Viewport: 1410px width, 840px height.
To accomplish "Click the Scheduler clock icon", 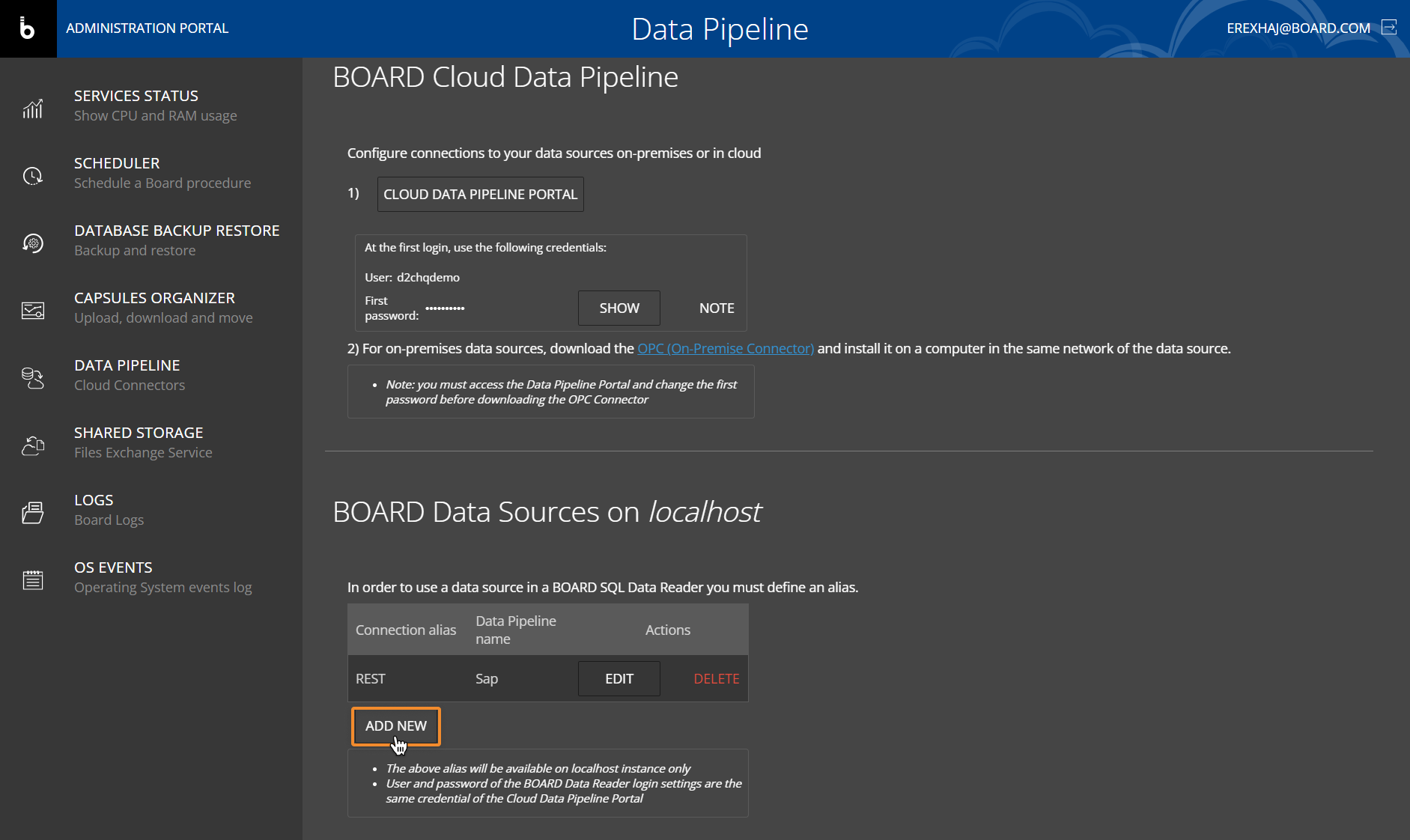I will [33, 176].
